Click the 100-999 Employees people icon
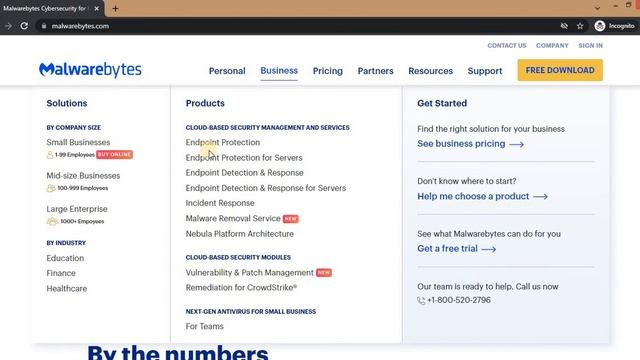Viewport: 640px width, 360px height. [x=51, y=188]
